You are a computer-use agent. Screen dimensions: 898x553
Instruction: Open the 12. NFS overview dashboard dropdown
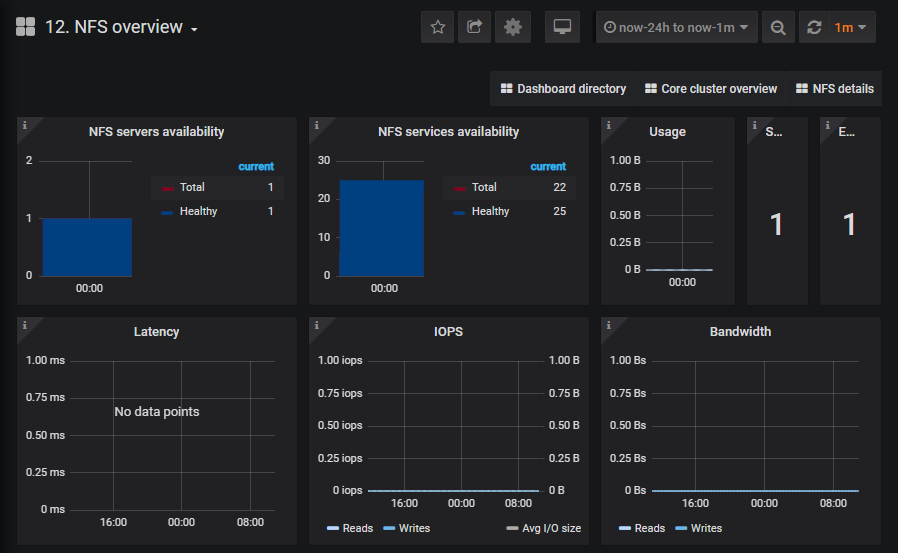(121, 27)
